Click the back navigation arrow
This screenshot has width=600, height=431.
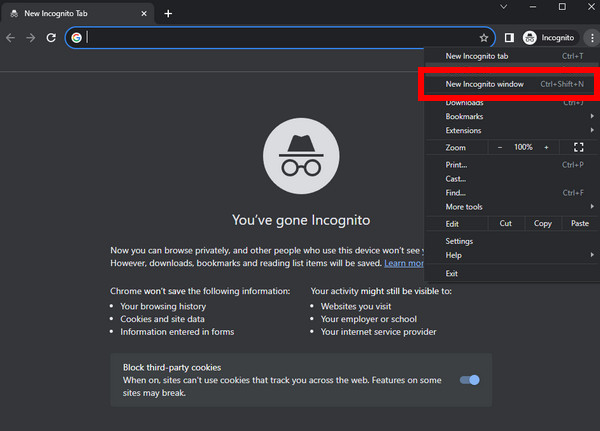[x=10, y=38]
